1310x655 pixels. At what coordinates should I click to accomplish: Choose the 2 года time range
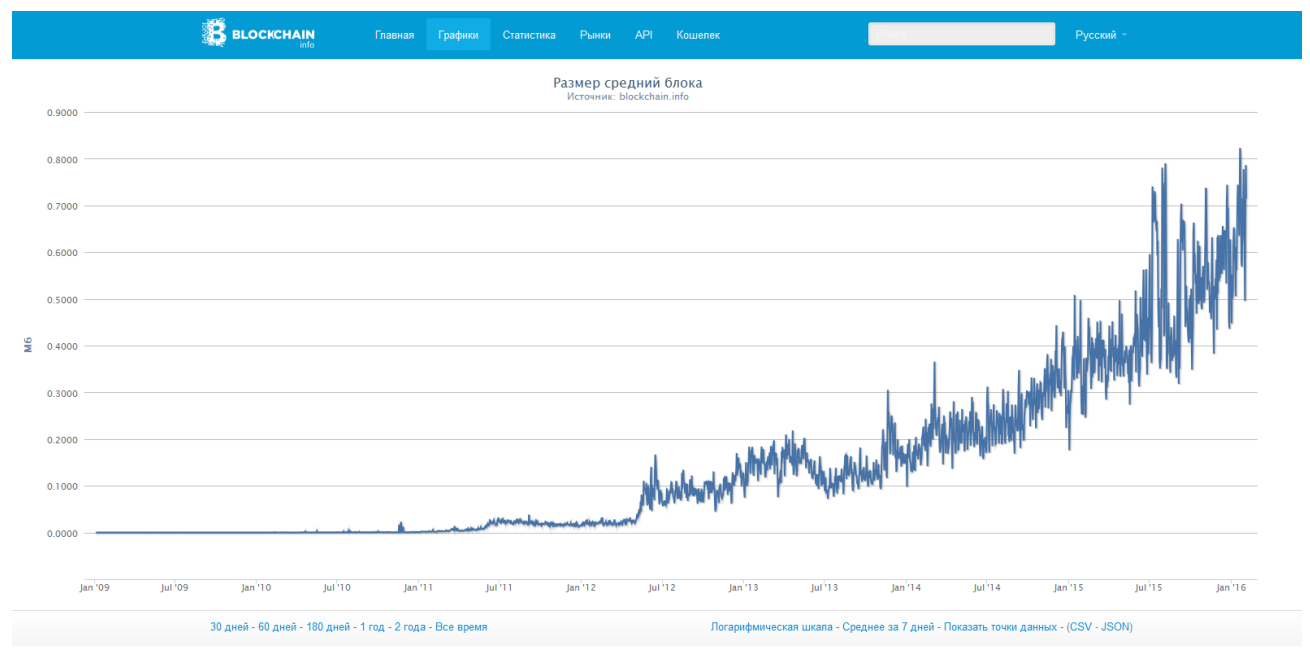(x=410, y=627)
